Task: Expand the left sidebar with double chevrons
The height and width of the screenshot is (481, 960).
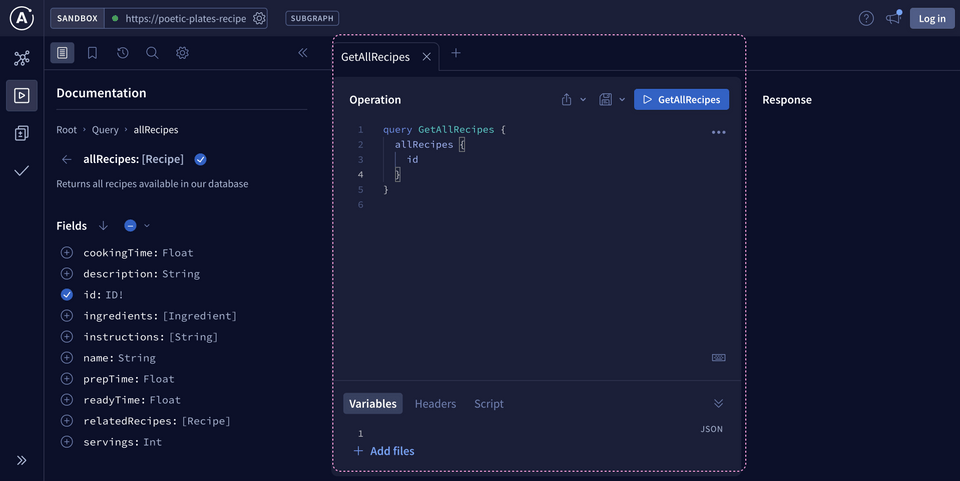Action: tap(22, 460)
